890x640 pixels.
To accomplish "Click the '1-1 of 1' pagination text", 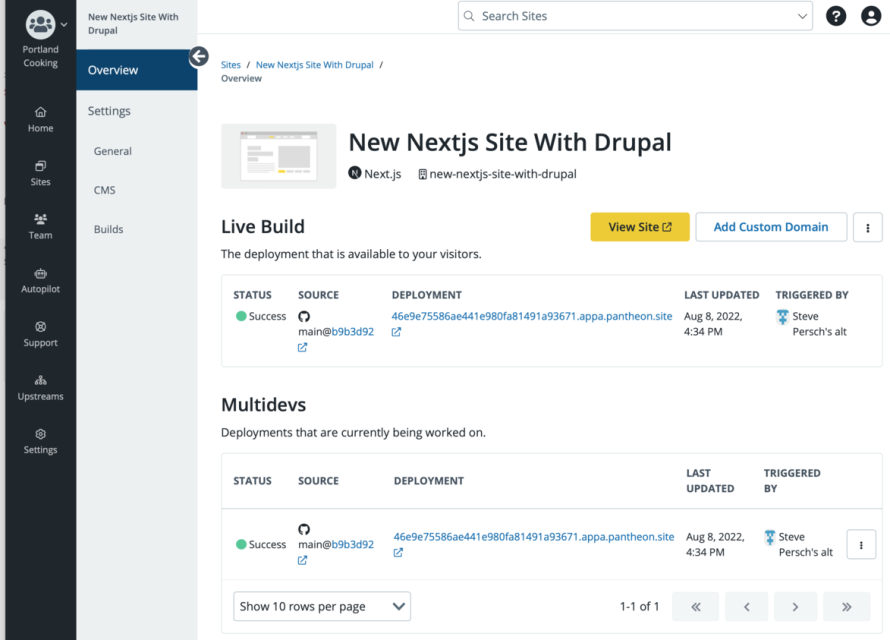I will point(639,607).
